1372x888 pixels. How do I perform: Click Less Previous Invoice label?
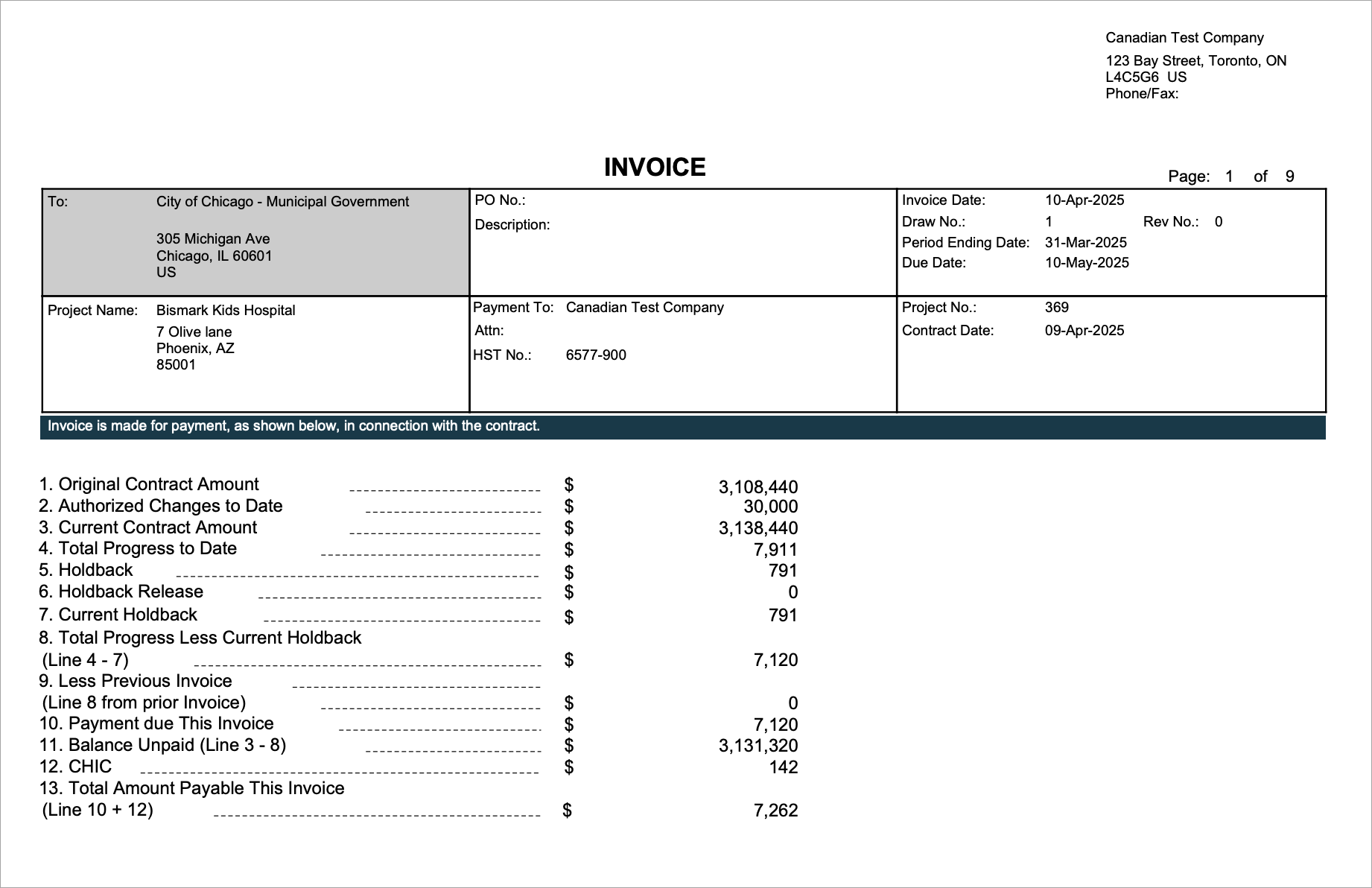[136, 682]
